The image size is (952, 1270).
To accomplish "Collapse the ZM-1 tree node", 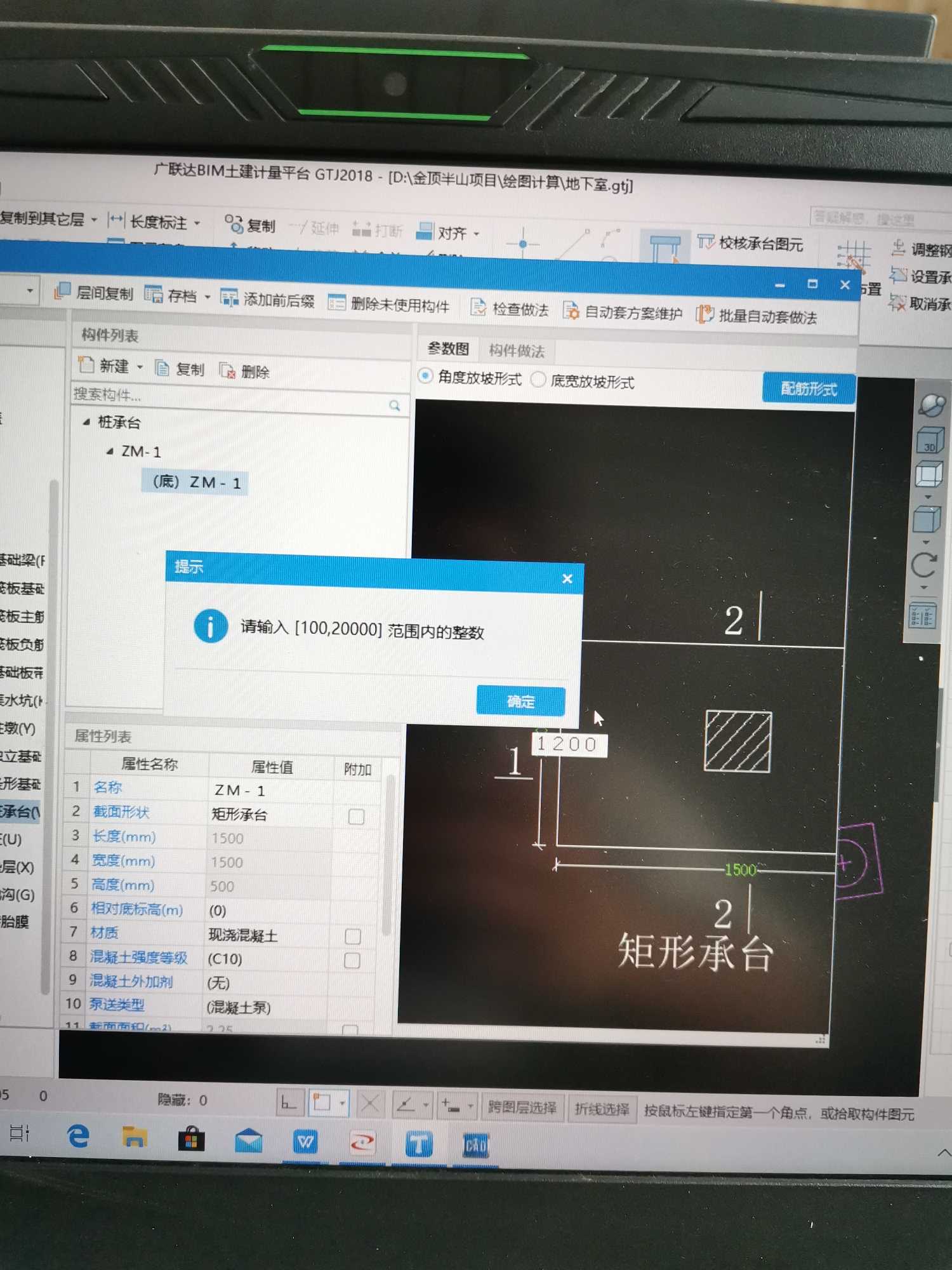I will [x=109, y=451].
